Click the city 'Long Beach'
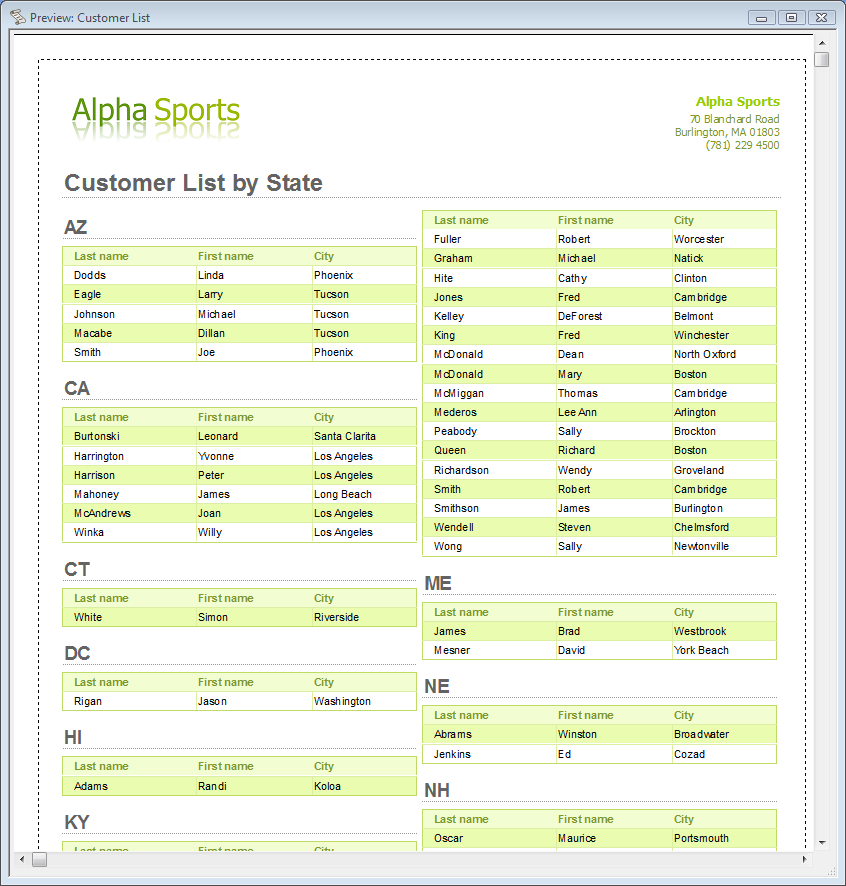This screenshot has width=846, height=886. pos(343,494)
